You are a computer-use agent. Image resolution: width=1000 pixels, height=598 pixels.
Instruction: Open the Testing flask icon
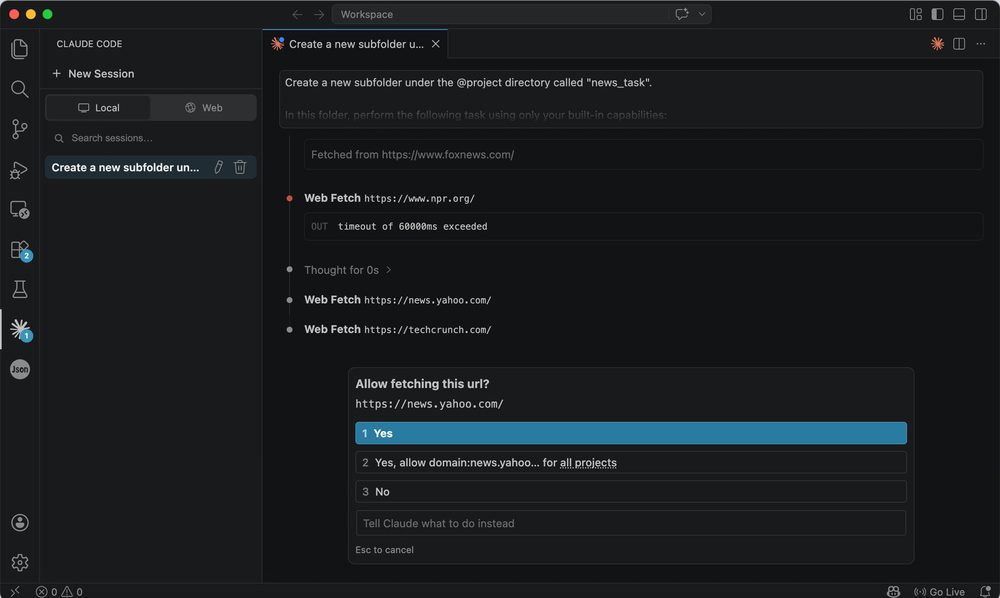(19, 290)
